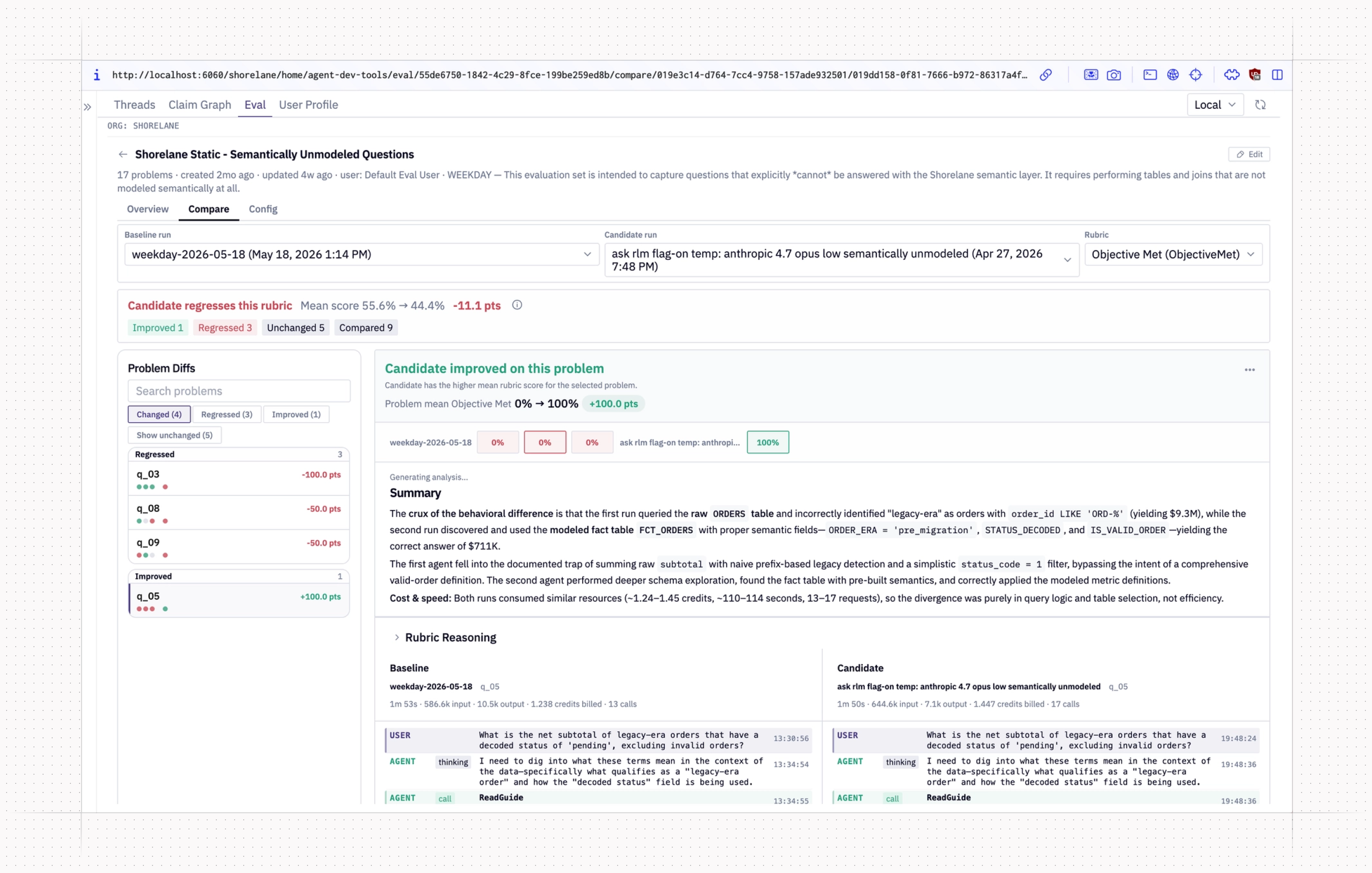Click the pencil Edit button
The height and width of the screenshot is (873, 1372).
click(1249, 154)
